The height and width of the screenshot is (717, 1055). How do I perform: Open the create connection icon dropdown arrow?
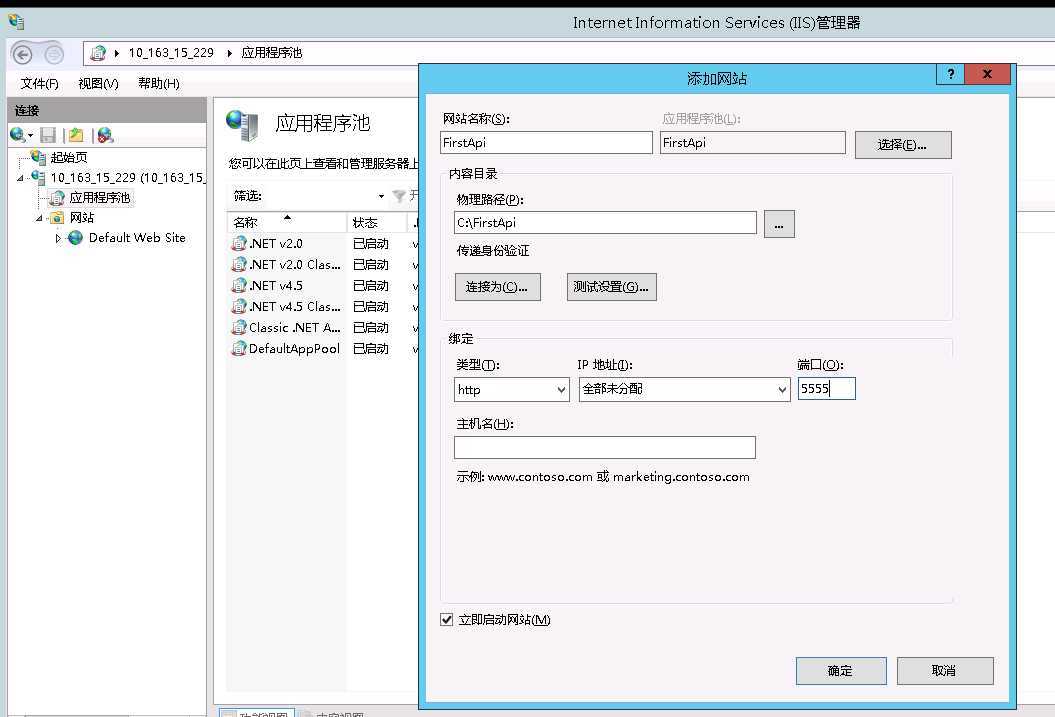tap(30, 136)
